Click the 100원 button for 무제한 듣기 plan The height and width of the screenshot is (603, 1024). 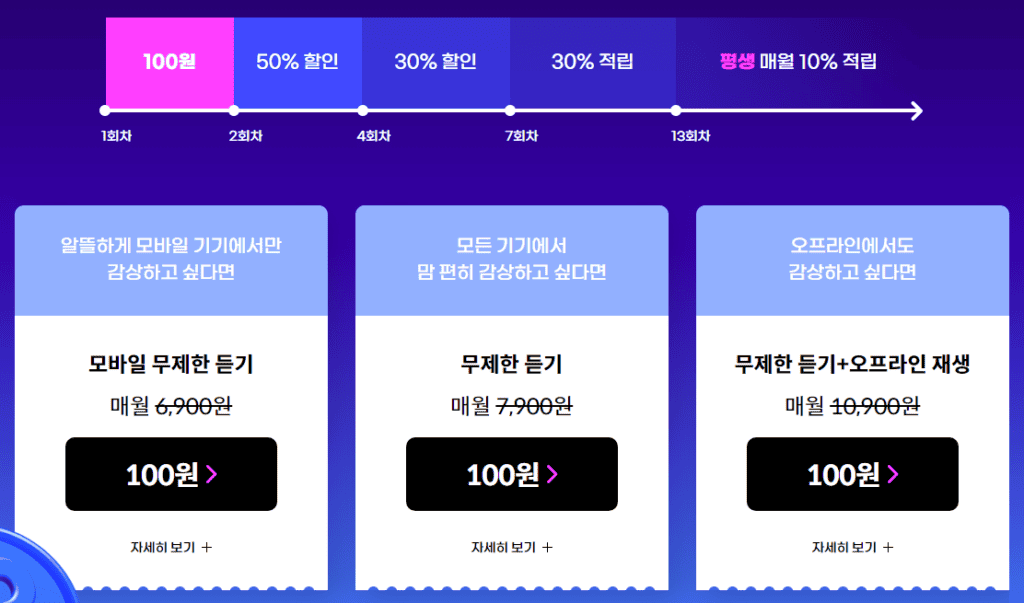pyautogui.click(x=511, y=474)
